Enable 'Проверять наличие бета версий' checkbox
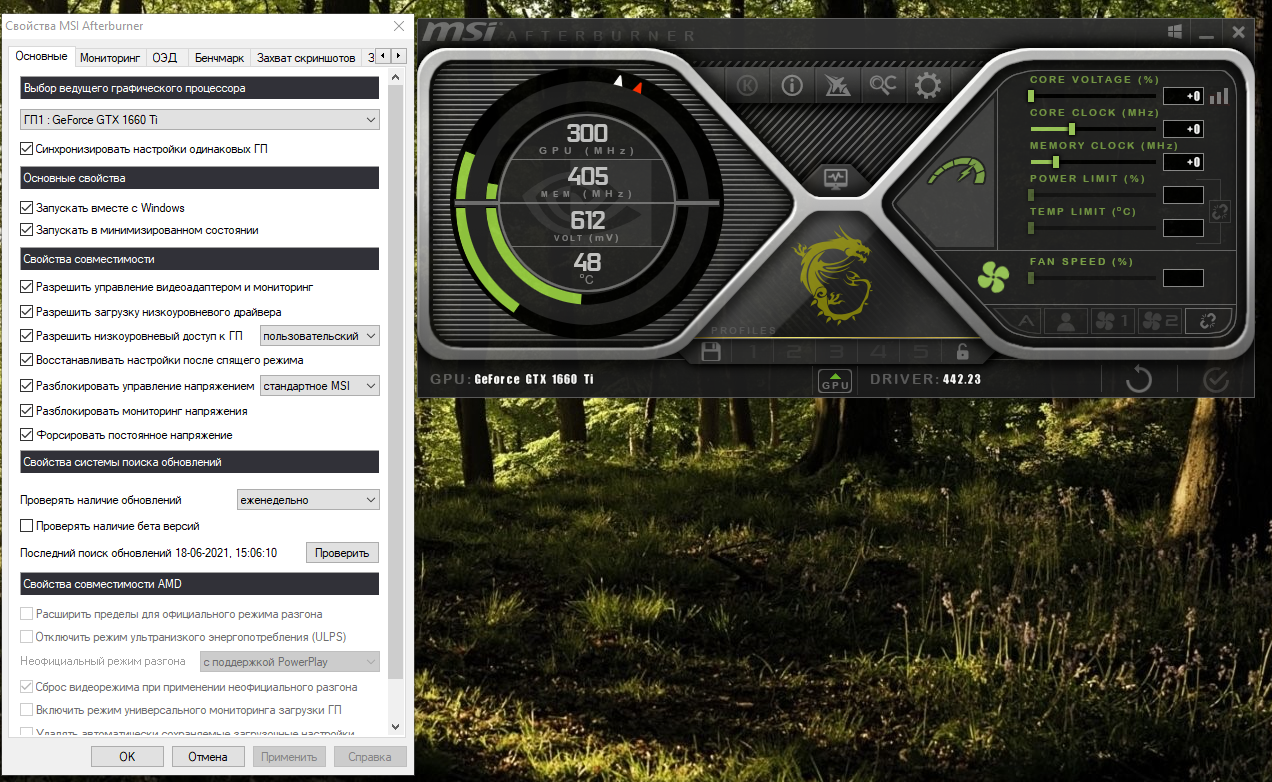Image resolution: width=1272 pixels, height=782 pixels. (x=27, y=526)
